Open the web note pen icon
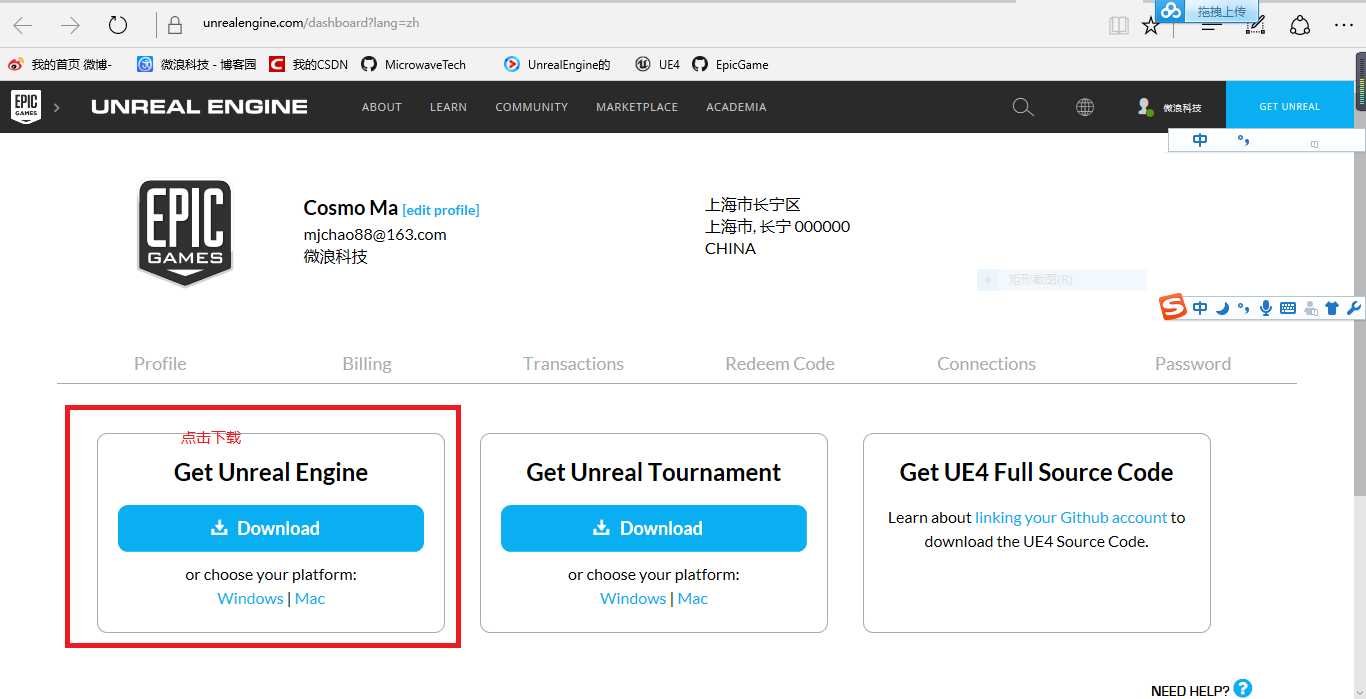1366x699 pixels. (x=1255, y=26)
